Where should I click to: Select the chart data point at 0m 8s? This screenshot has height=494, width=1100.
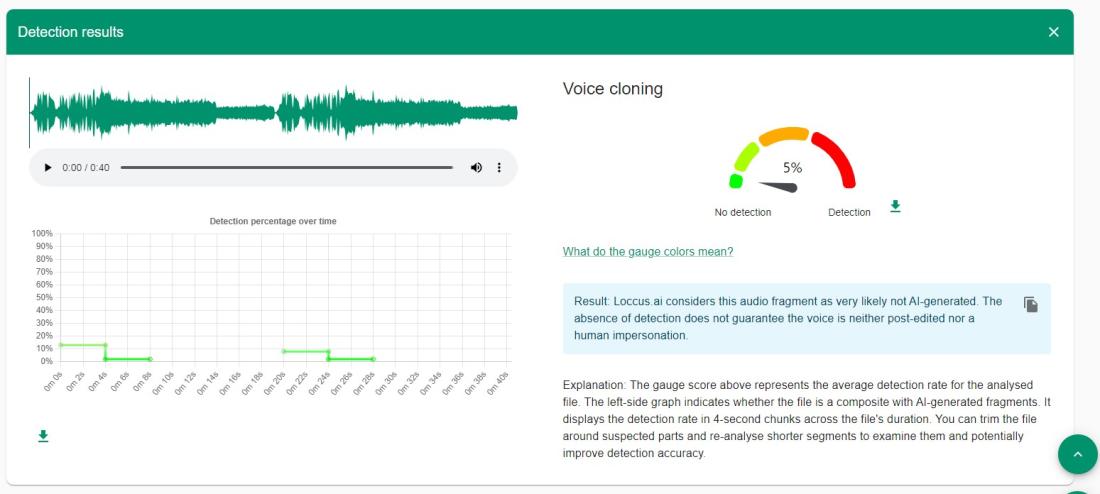[150, 359]
